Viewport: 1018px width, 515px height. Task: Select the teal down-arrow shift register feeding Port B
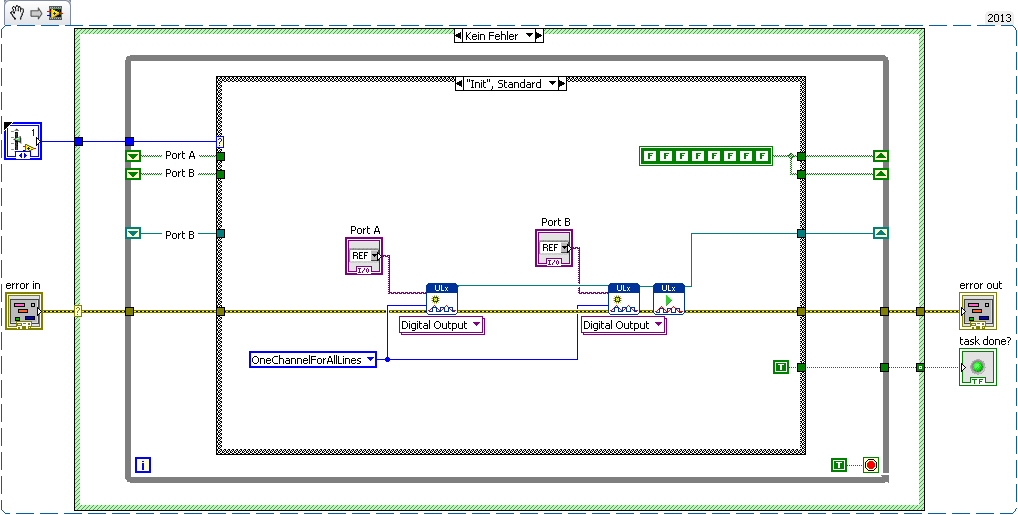click(x=133, y=233)
